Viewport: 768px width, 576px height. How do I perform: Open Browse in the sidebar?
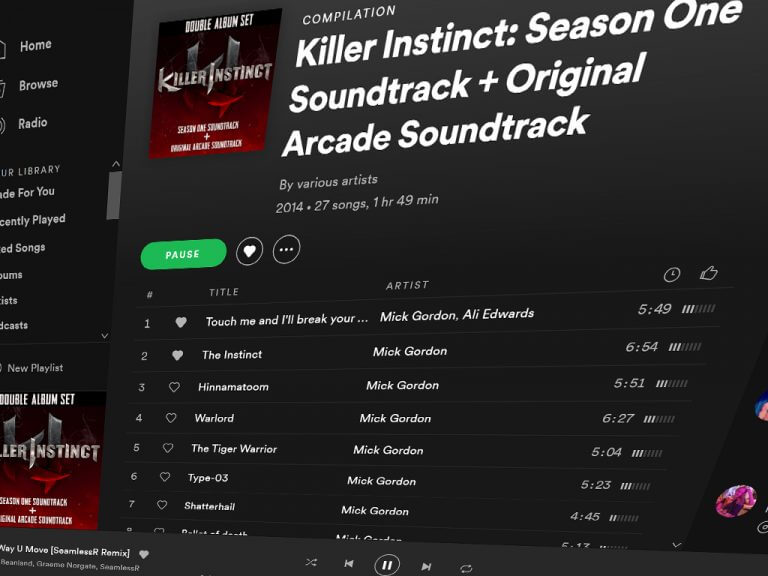click(38, 84)
